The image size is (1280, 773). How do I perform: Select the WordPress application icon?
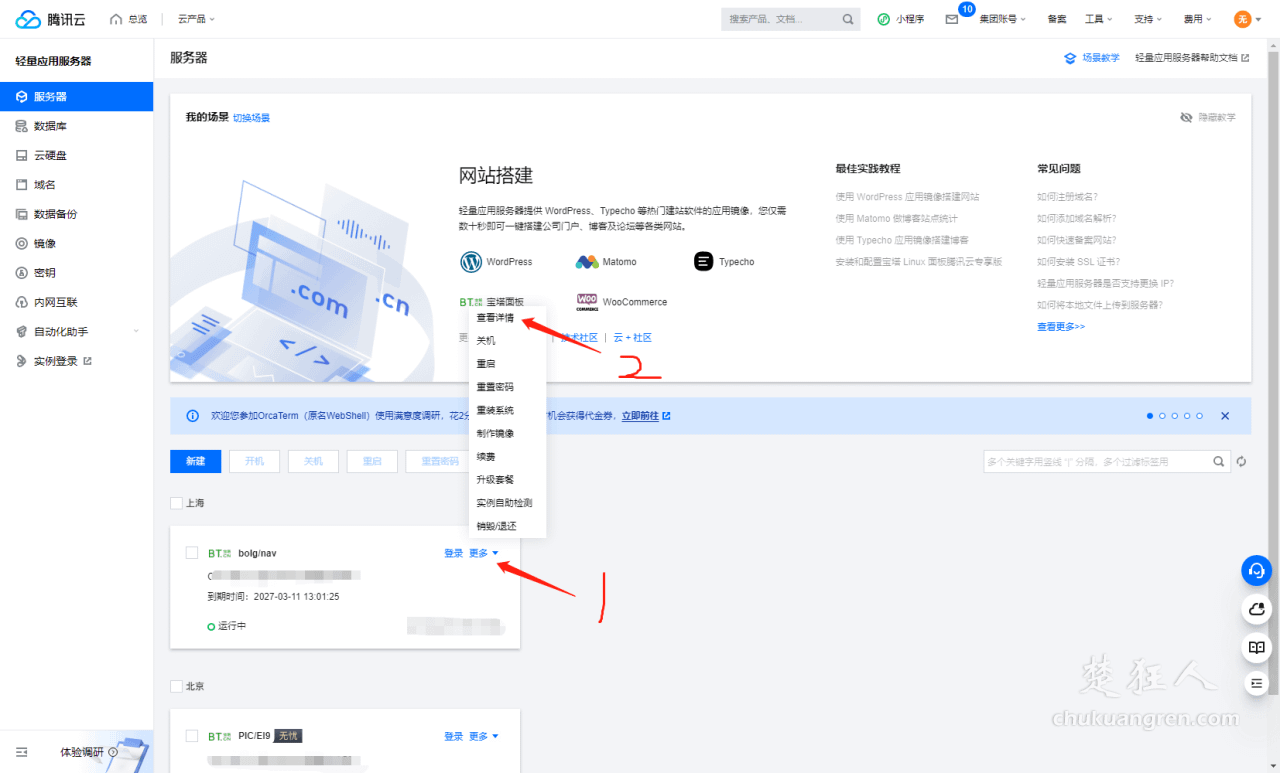point(471,262)
